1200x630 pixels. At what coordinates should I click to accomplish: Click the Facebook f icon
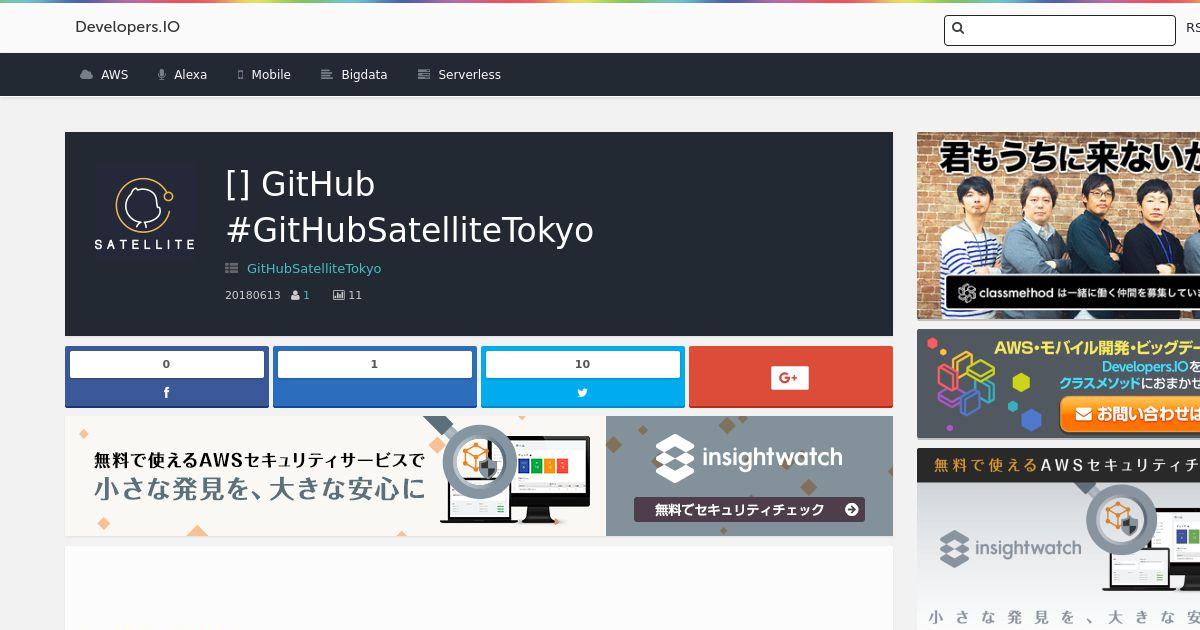point(166,393)
